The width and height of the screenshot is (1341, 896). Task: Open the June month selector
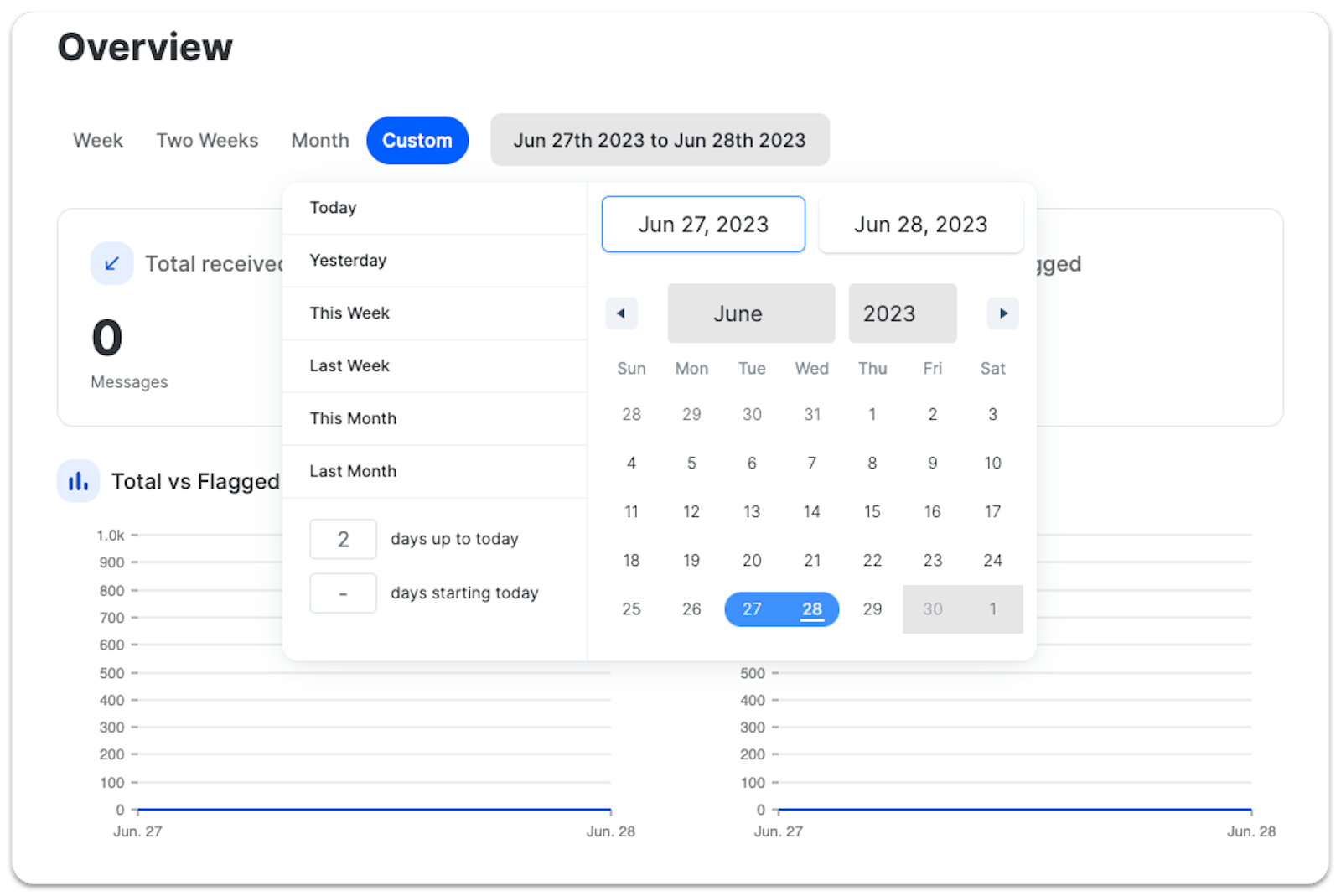750,313
